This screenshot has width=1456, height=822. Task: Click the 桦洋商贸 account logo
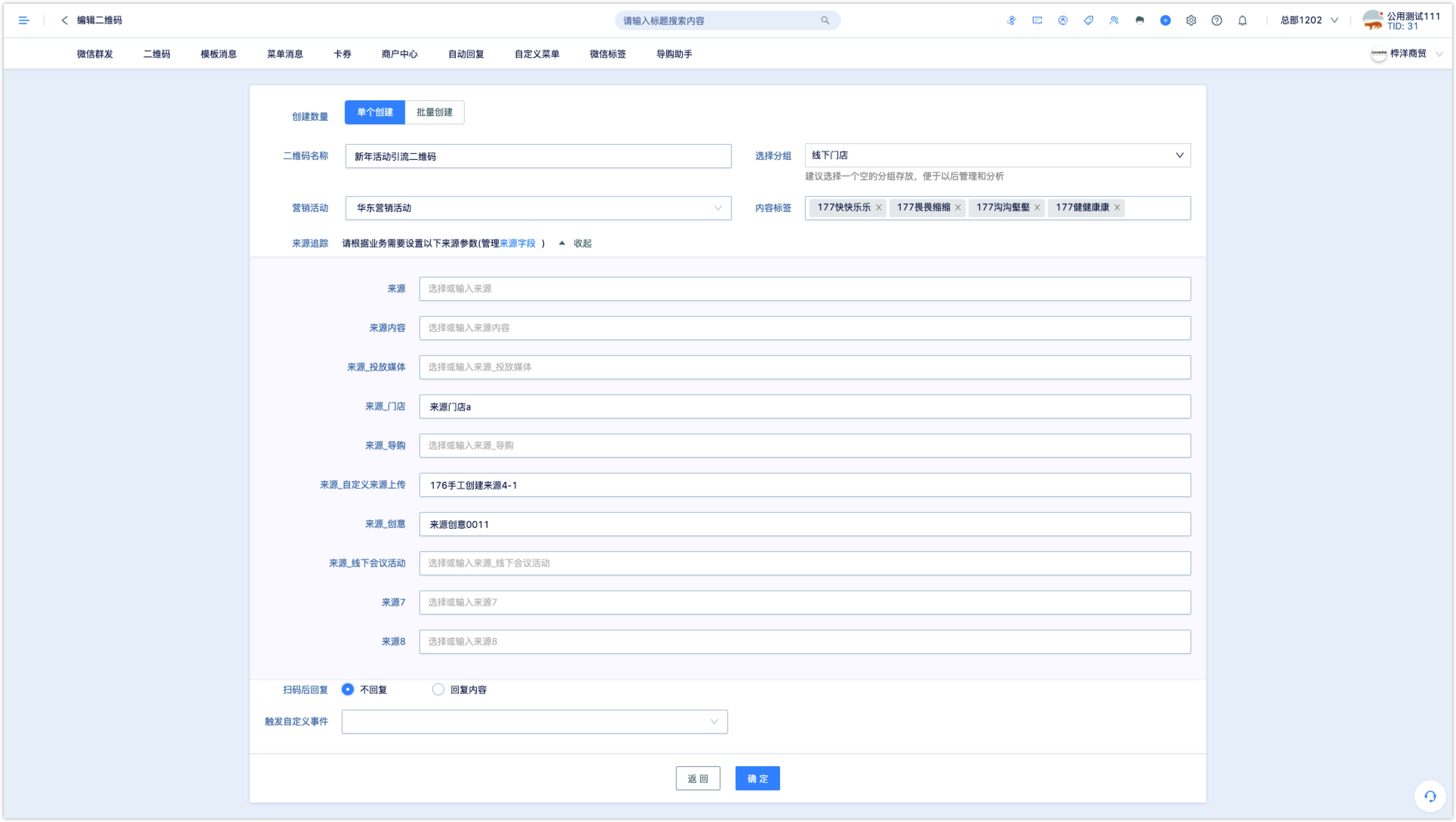click(x=1379, y=54)
